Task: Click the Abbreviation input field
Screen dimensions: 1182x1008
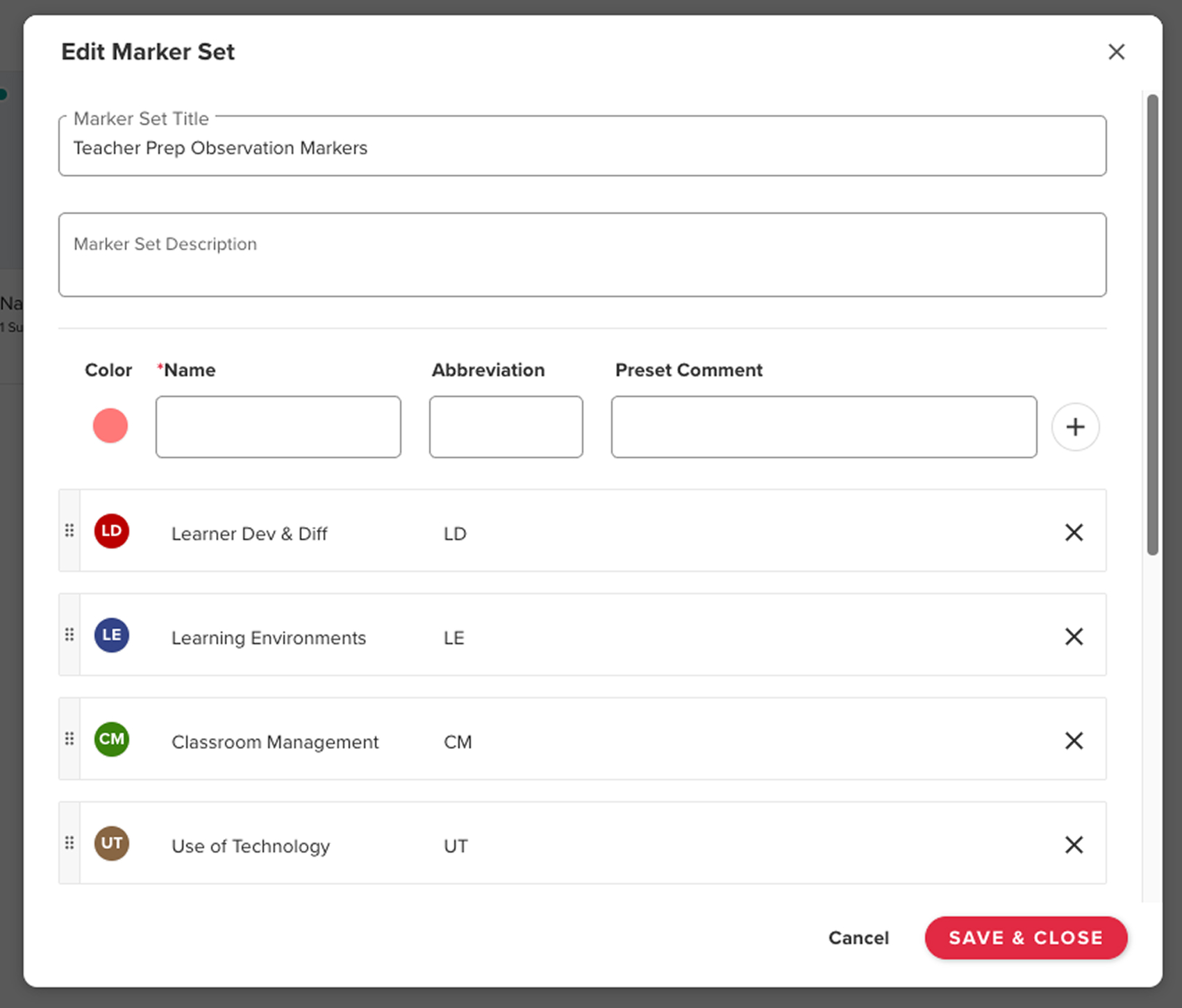Action: click(x=506, y=426)
